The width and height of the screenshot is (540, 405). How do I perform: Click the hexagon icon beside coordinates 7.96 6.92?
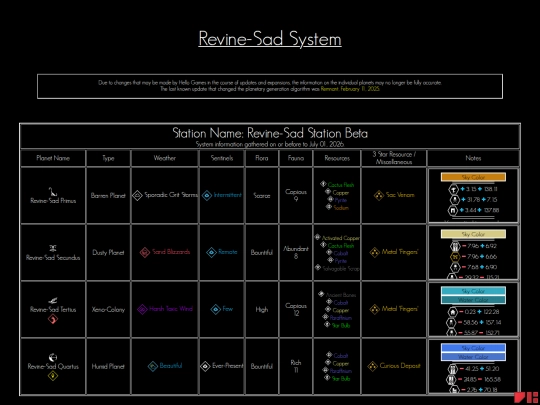point(455,246)
